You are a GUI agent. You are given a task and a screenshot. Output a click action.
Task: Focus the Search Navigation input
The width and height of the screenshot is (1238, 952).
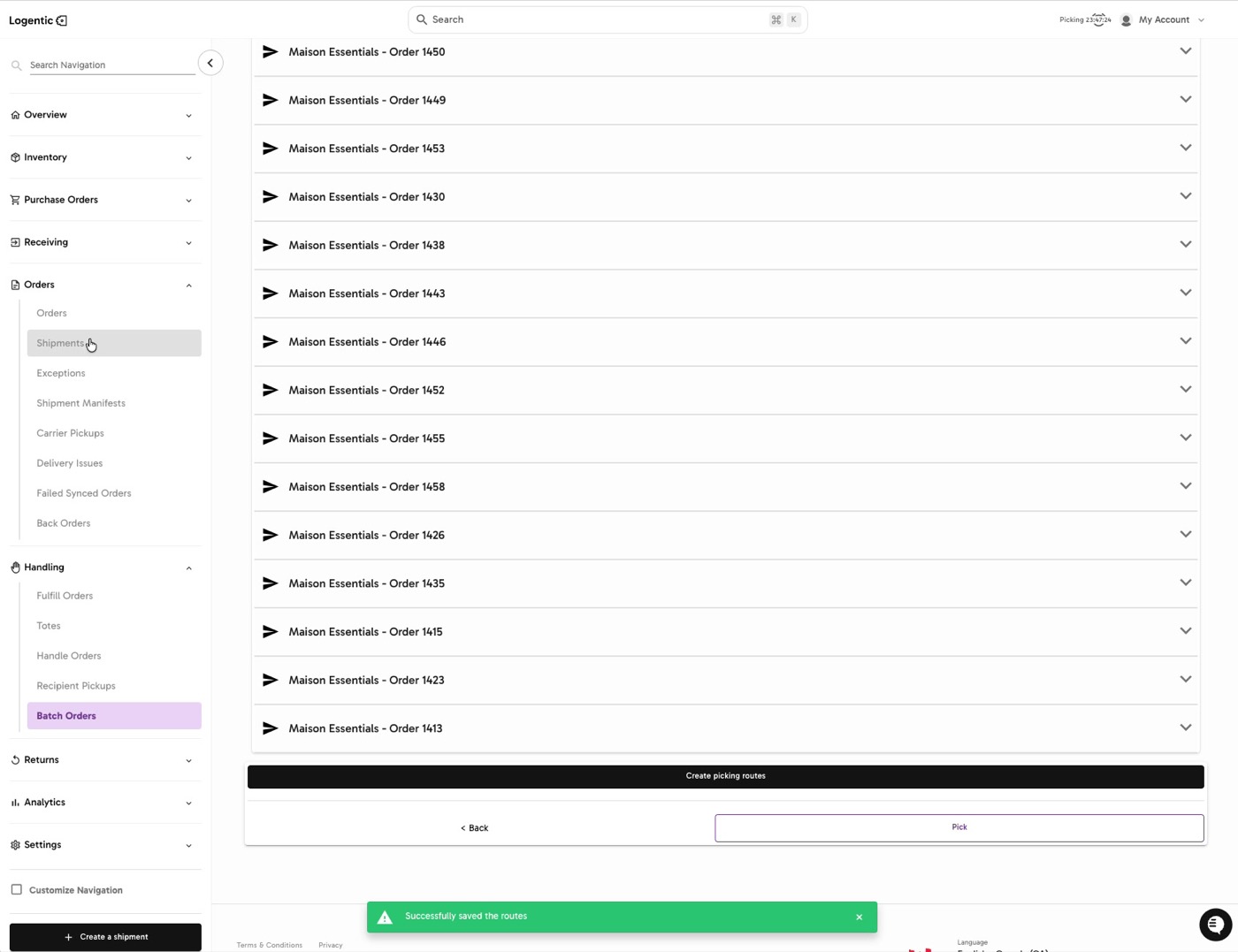click(112, 65)
